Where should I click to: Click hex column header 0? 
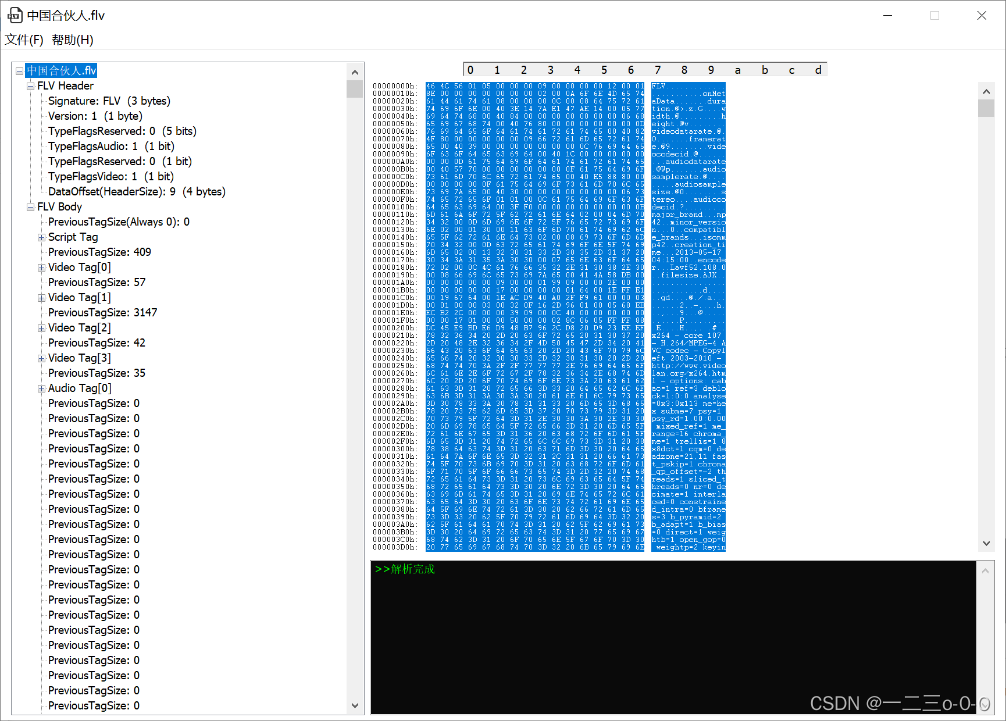point(470,70)
